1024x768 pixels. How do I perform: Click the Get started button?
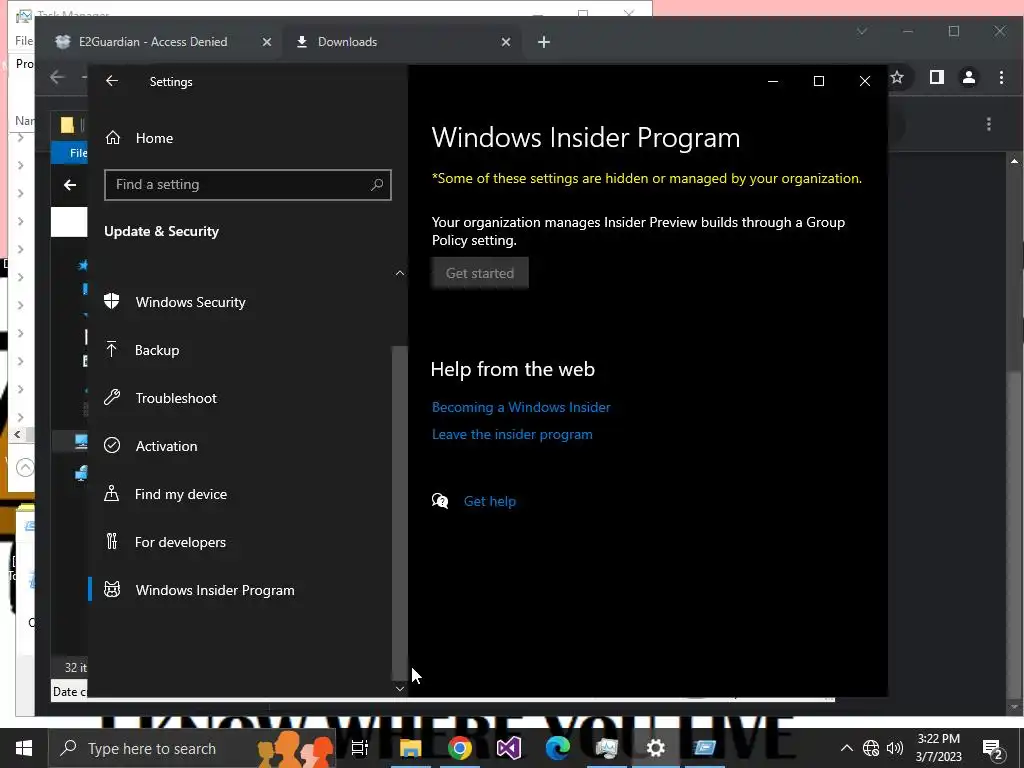[x=480, y=273]
